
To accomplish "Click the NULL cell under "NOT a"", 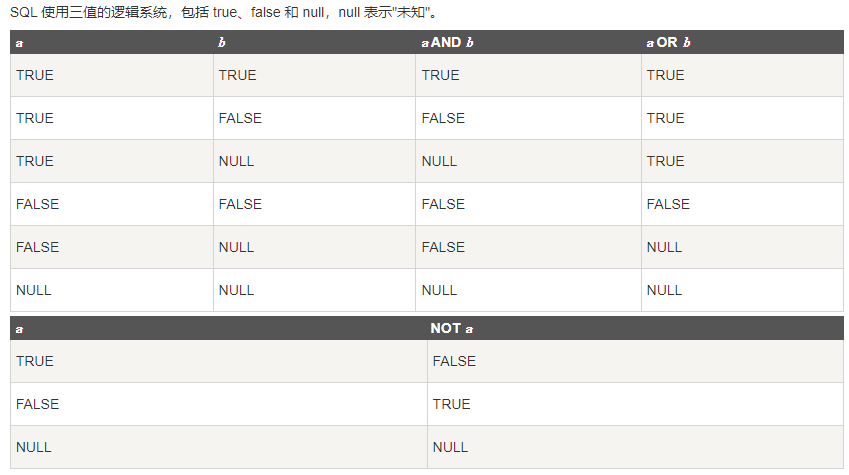I will [450, 447].
